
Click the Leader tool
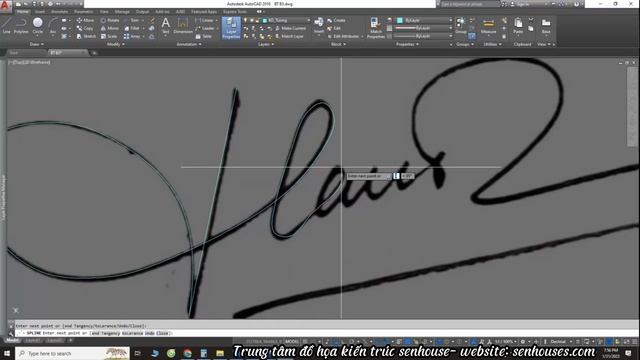205,28
